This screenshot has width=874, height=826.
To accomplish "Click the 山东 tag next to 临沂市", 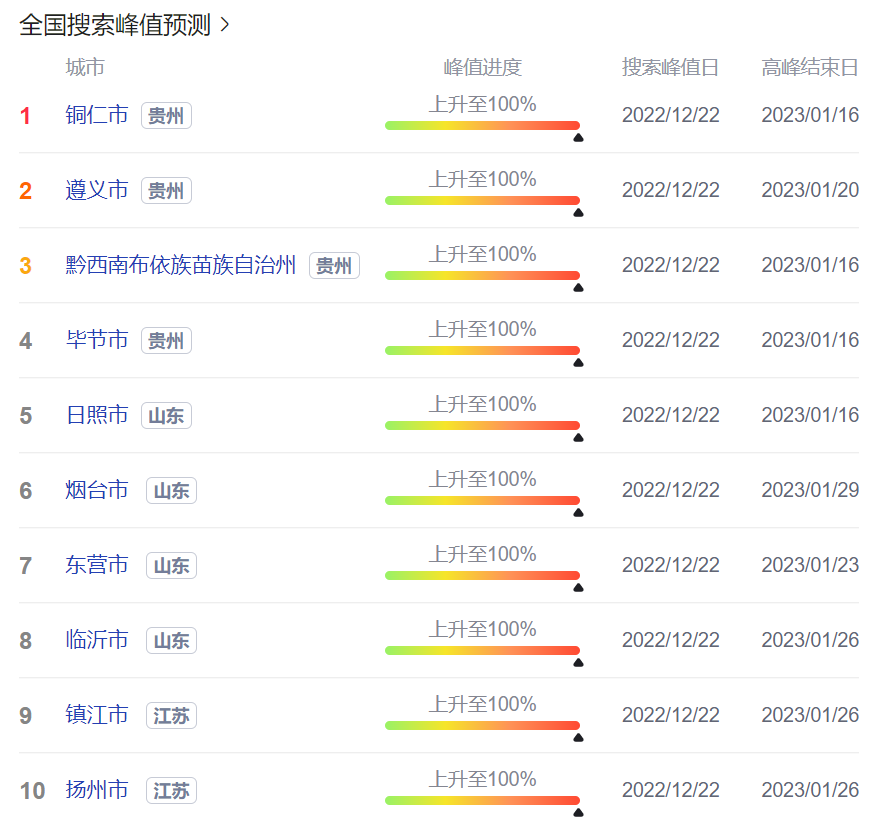I will pyautogui.click(x=172, y=640).
